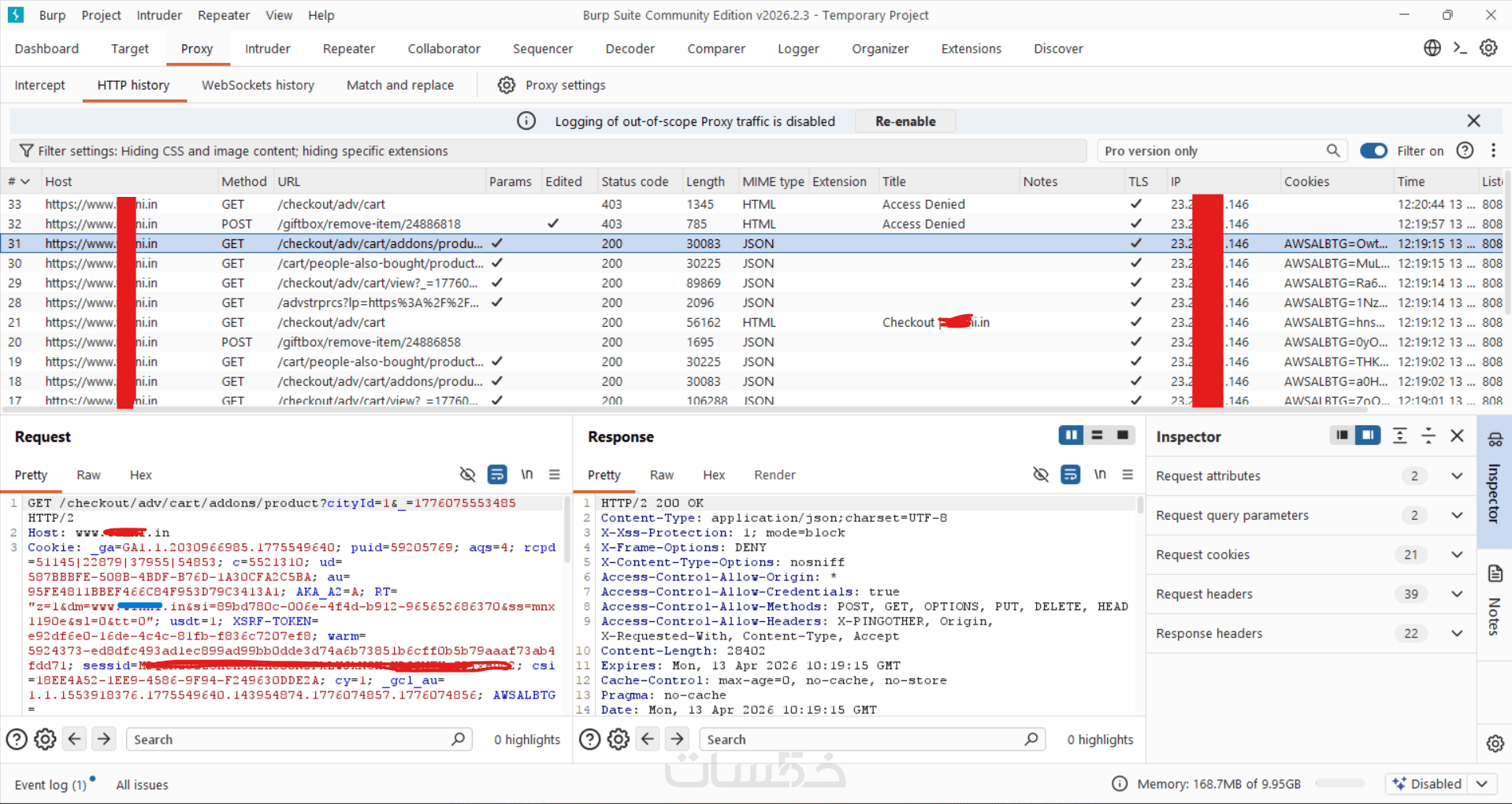
Task: Click the info icon beside the logging message
Action: (526, 121)
